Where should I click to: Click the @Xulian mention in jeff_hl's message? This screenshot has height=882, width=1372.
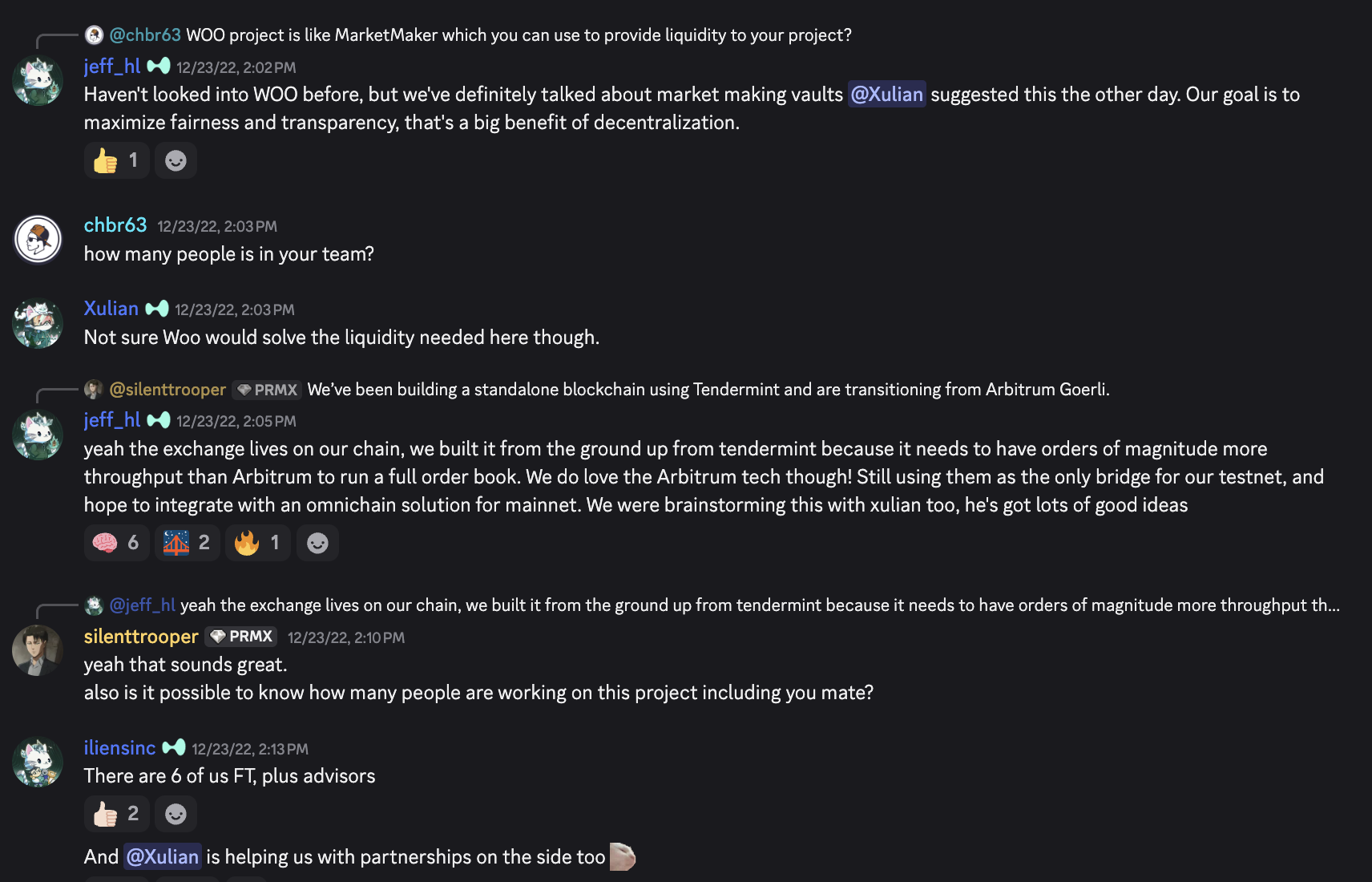coord(886,95)
